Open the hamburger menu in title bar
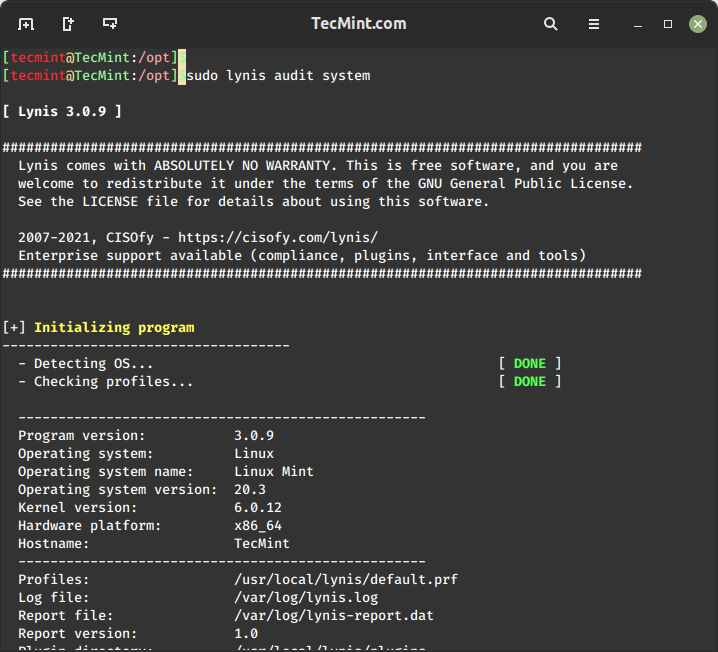 coord(593,23)
